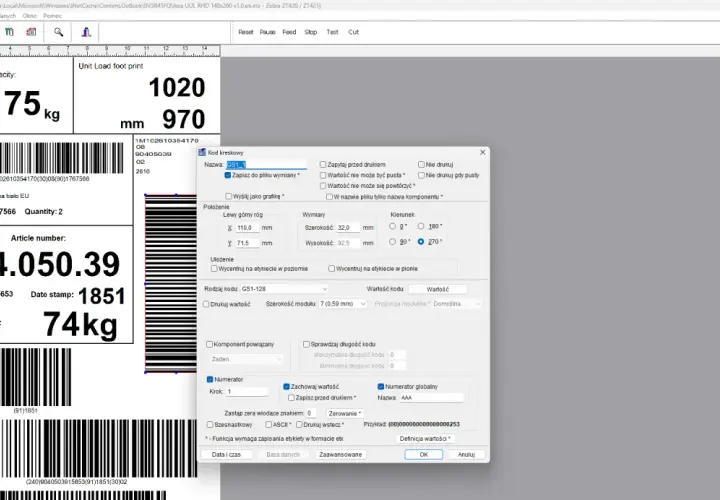
Task: Tick the ASCII checkbox
Action: coord(269,425)
